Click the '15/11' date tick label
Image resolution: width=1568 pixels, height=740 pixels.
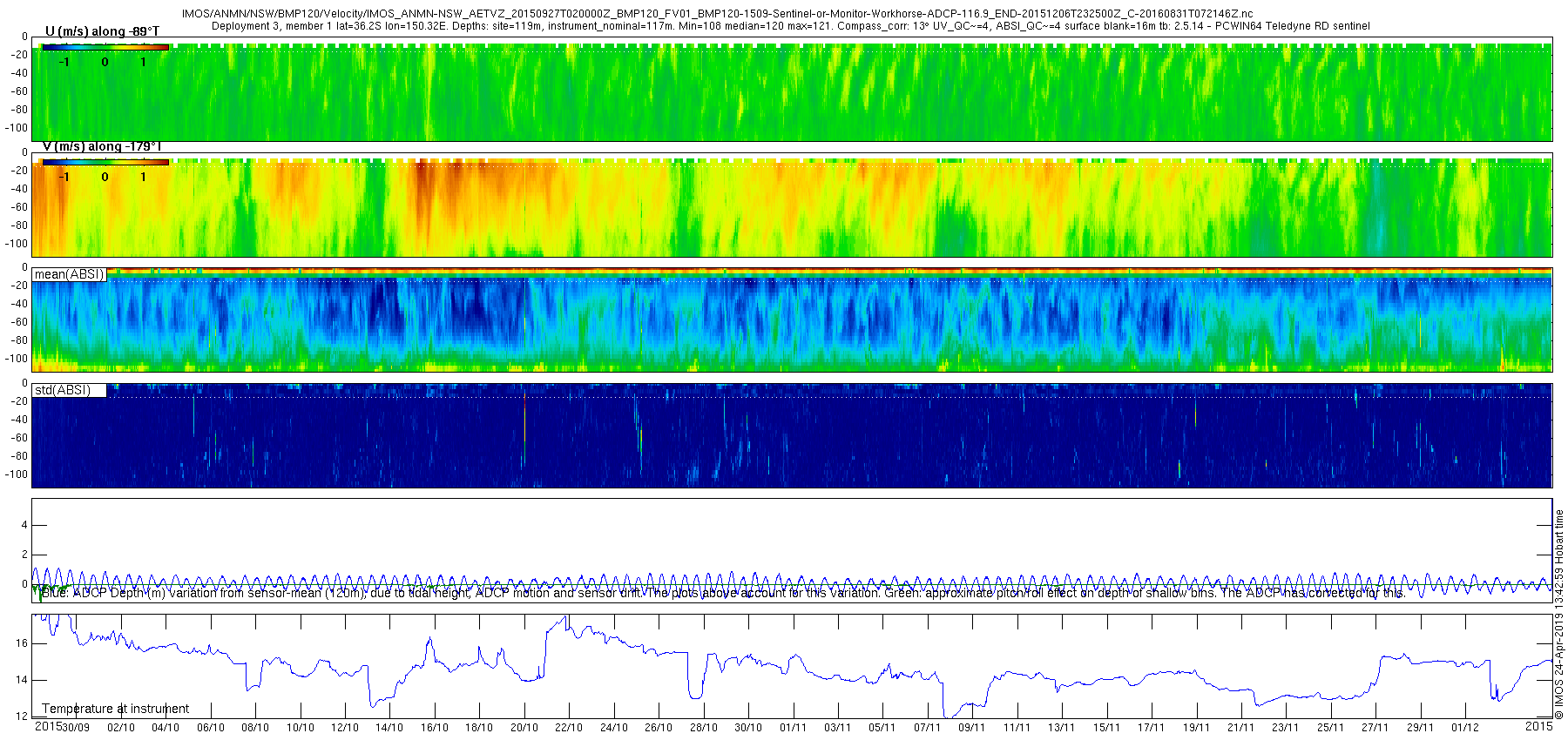1107,728
